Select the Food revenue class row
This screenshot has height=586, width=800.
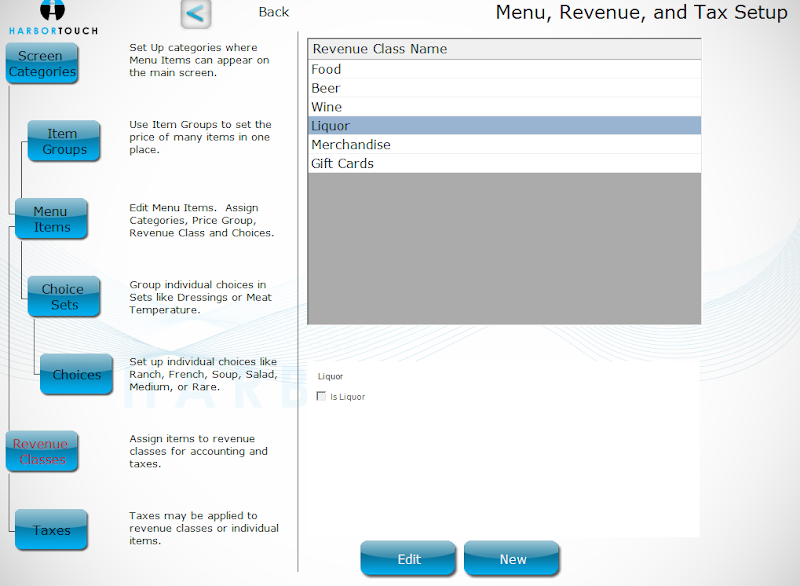pyautogui.click(x=505, y=69)
